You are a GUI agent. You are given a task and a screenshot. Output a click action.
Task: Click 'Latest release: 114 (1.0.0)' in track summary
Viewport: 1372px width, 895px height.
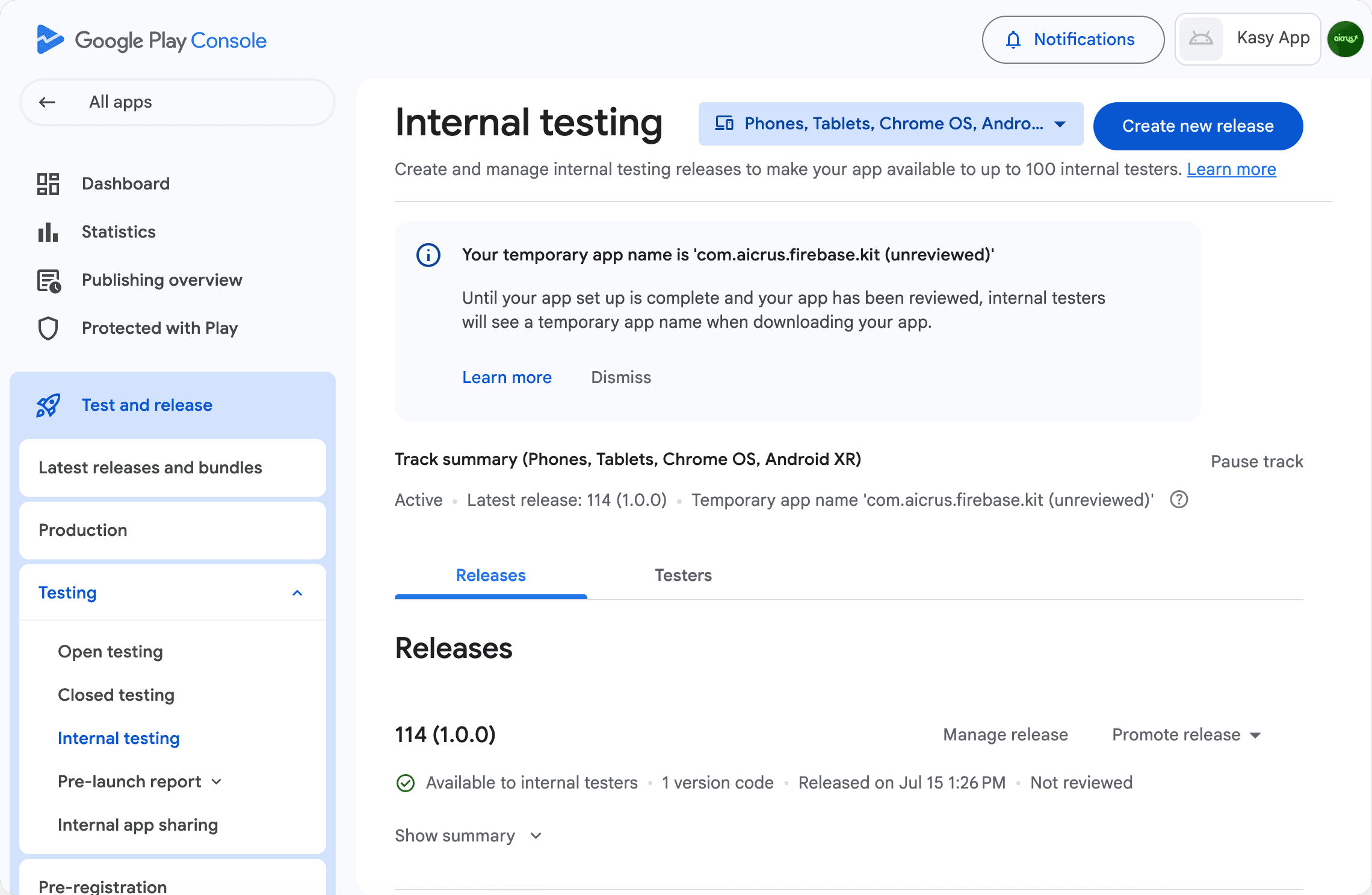point(567,500)
